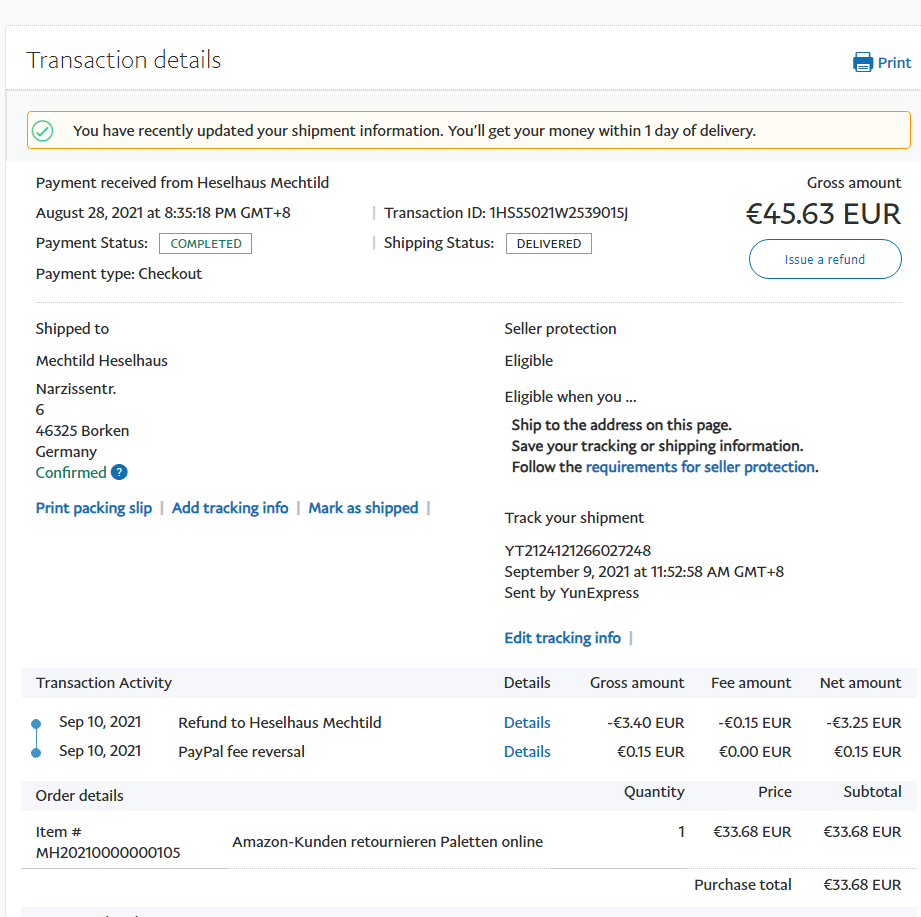Click tracking number YT2124121266027248

click(x=577, y=551)
